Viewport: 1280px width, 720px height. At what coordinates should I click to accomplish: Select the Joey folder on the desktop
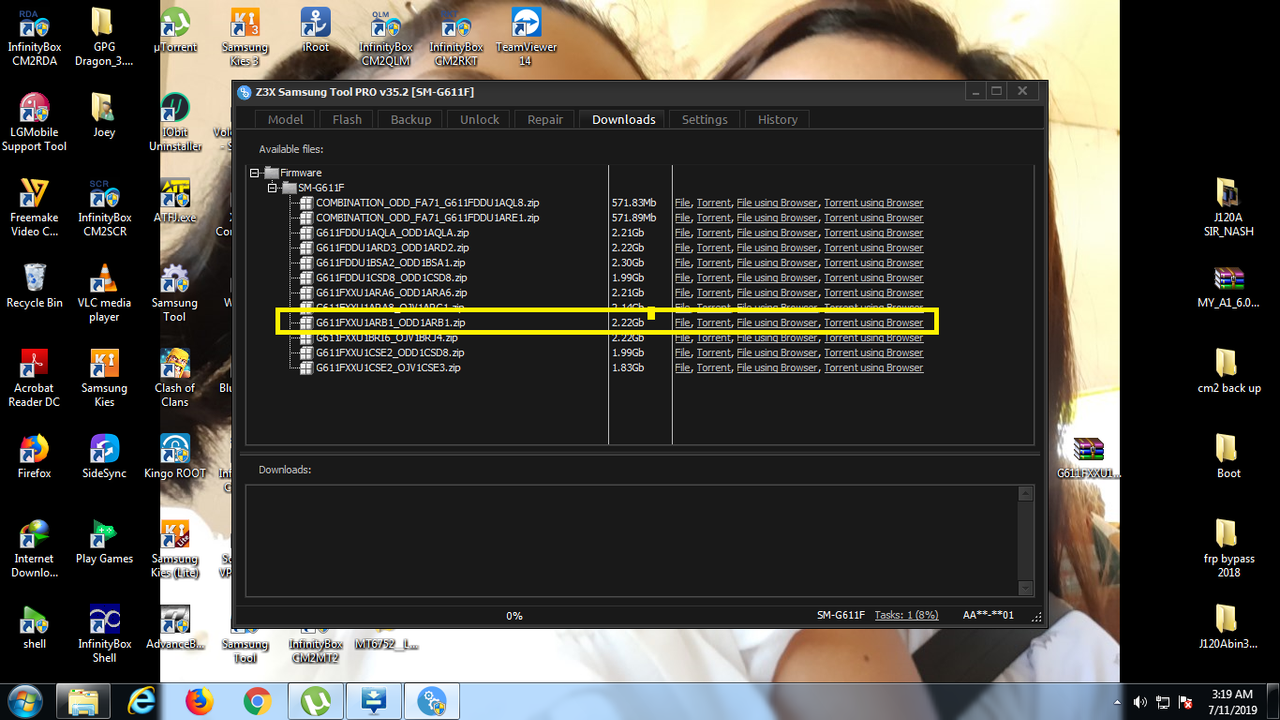pyautogui.click(x=104, y=116)
